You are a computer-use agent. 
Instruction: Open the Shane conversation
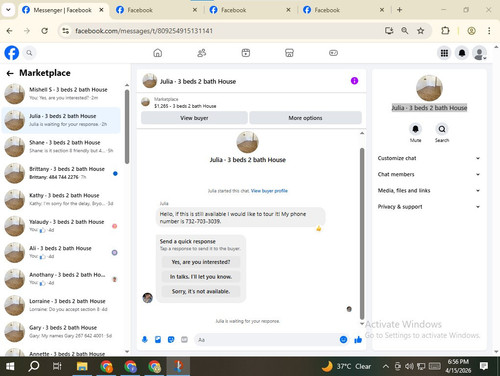point(61,147)
